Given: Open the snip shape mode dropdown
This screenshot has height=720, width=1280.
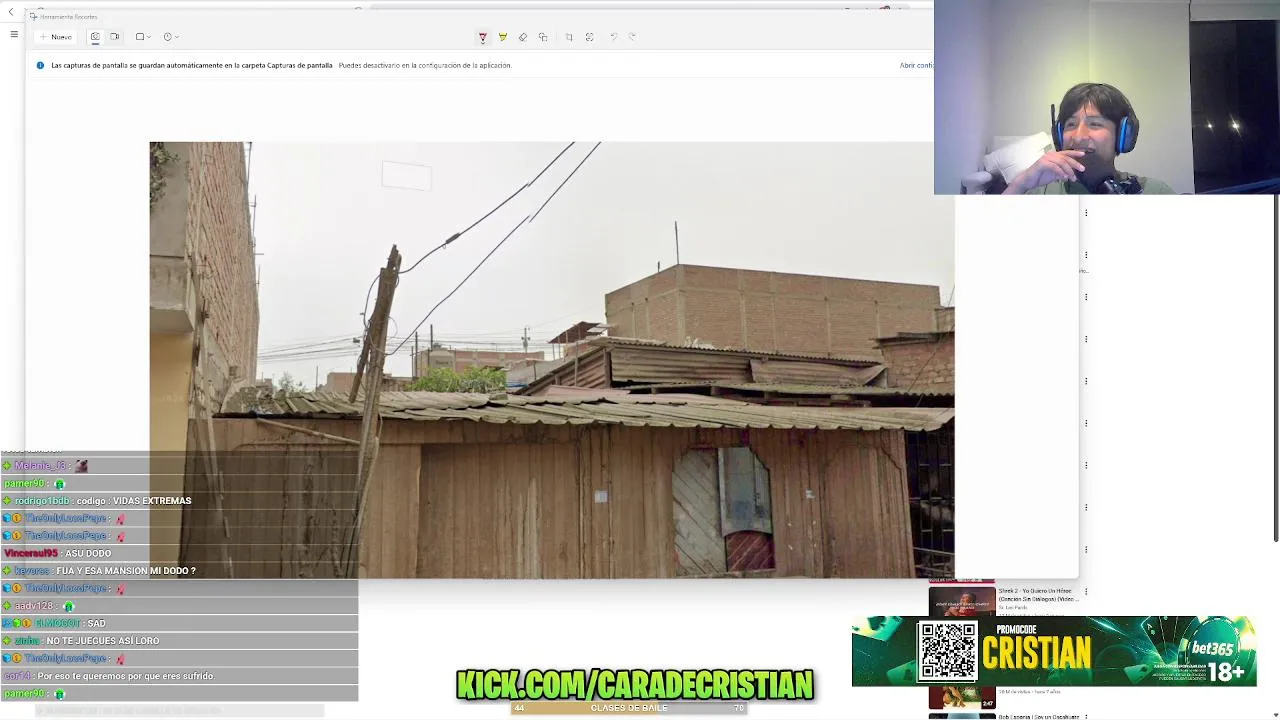Looking at the screenshot, I should coord(143,37).
